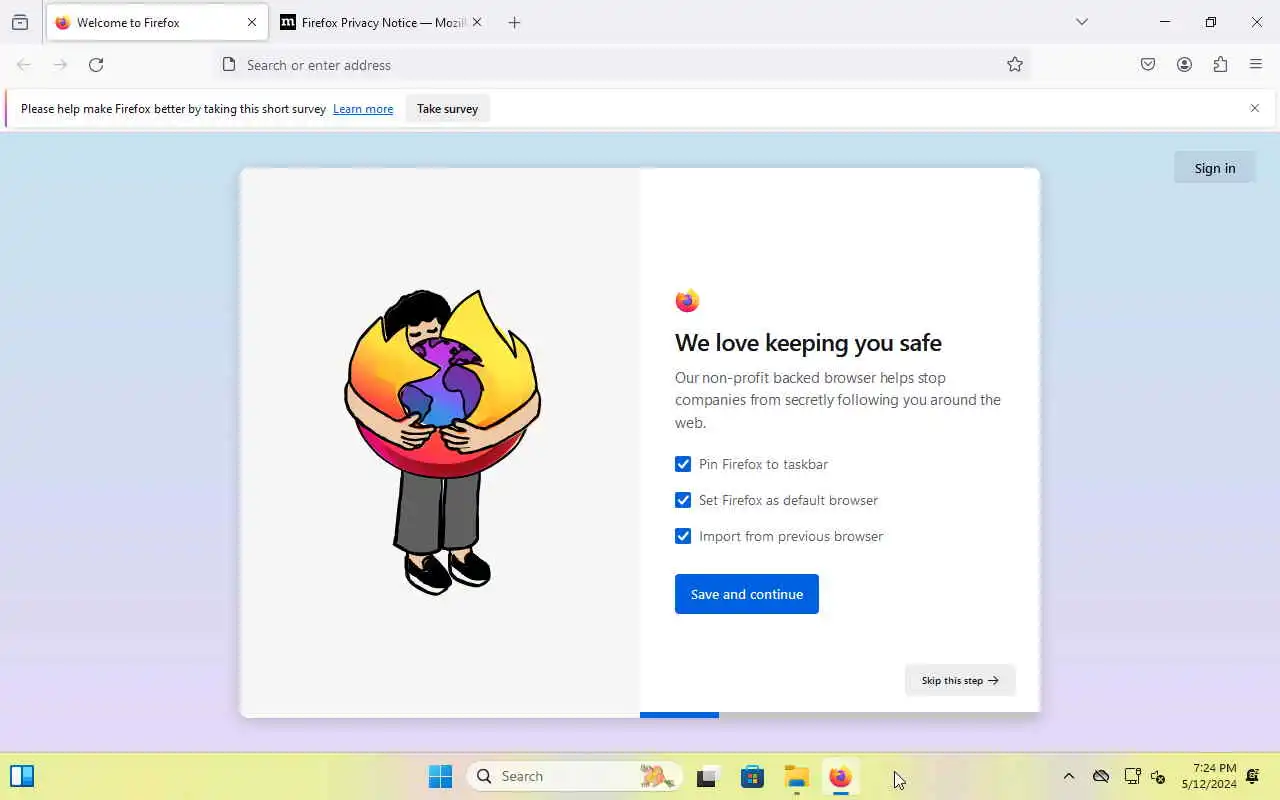Click the Take survey button

pyautogui.click(x=447, y=109)
